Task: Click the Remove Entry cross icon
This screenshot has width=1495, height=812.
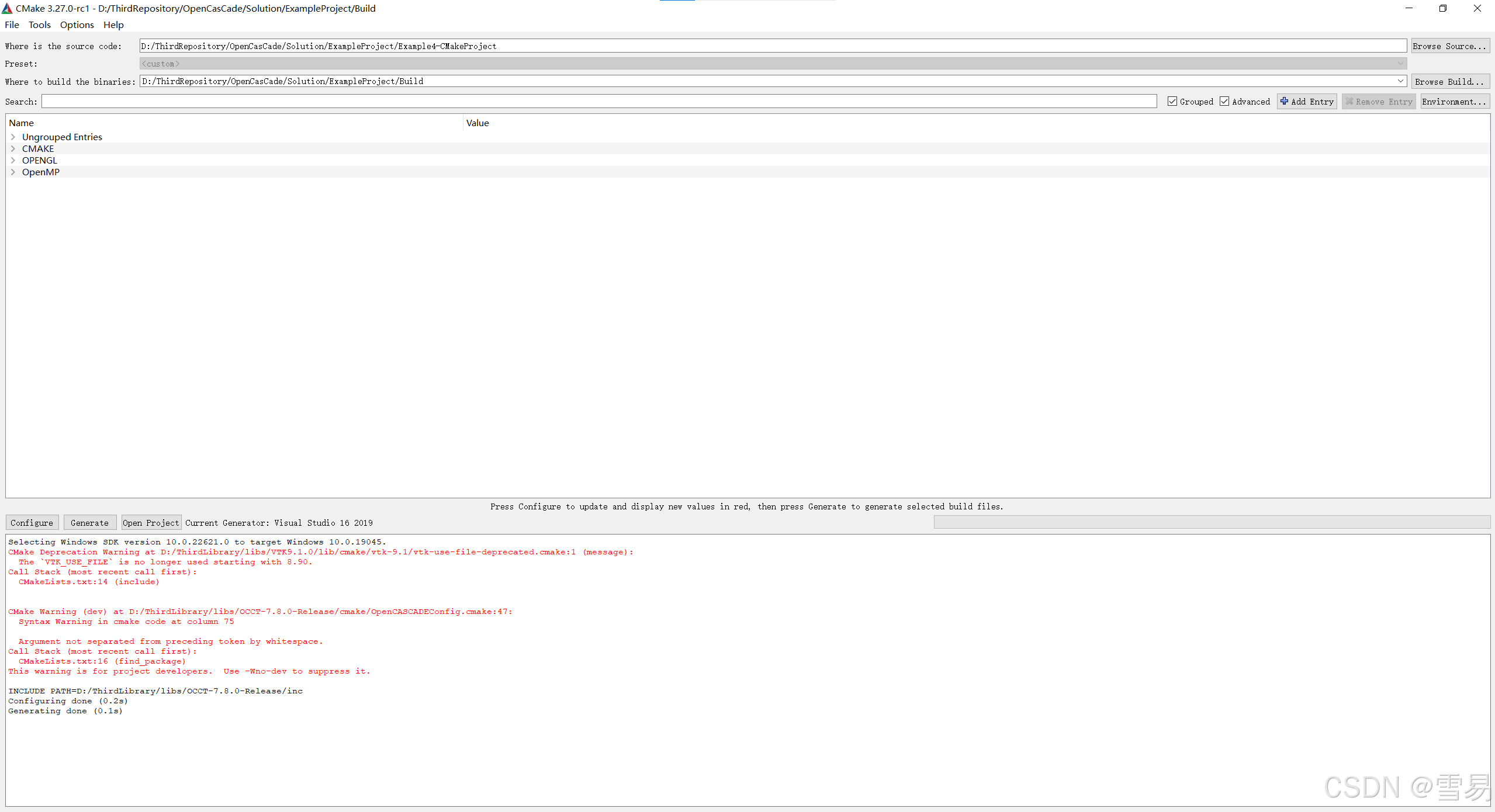Action: 1349,101
